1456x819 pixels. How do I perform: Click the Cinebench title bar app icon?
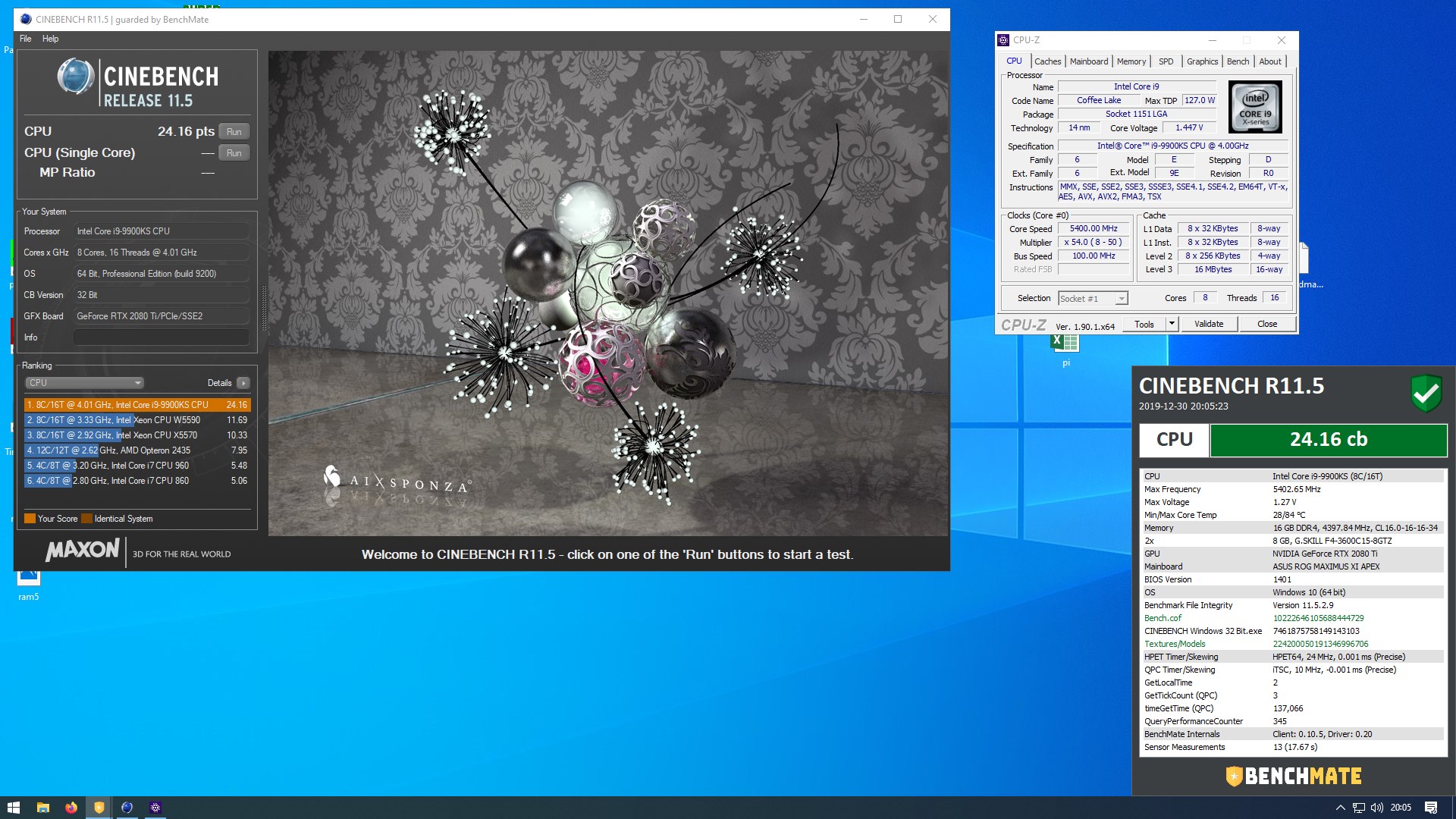click(26, 19)
